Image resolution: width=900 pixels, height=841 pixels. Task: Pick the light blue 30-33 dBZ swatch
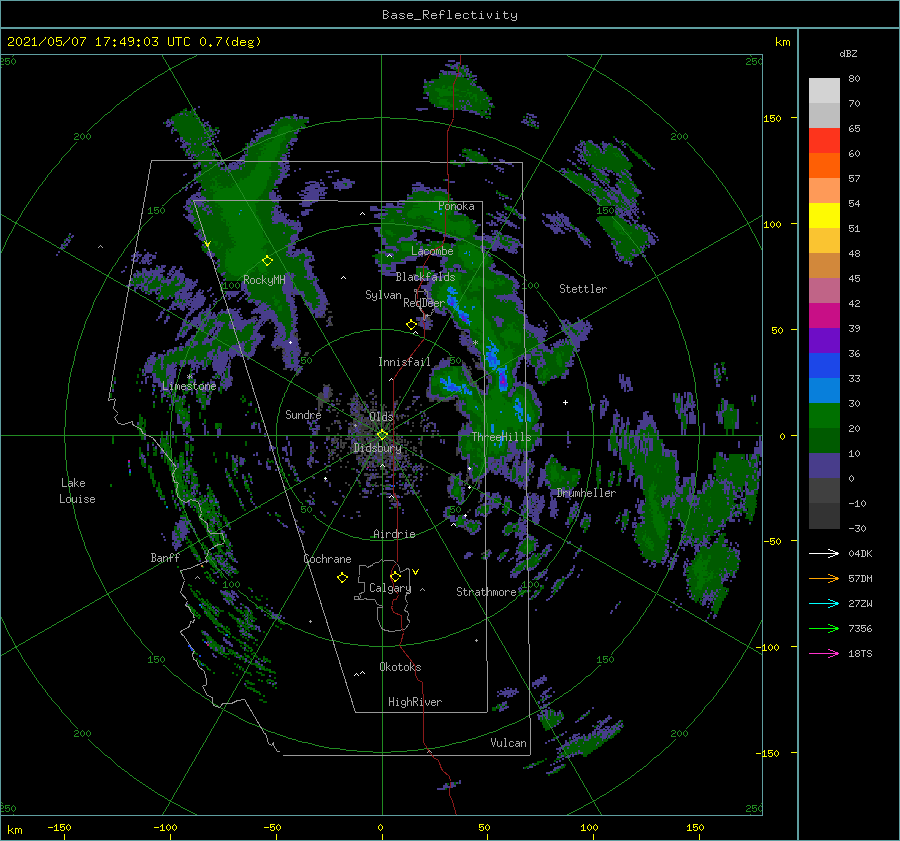tap(824, 390)
